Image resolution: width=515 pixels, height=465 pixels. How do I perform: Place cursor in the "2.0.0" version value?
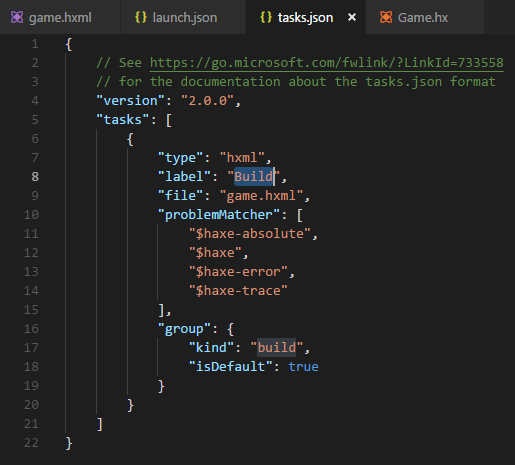click(x=208, y=101)
